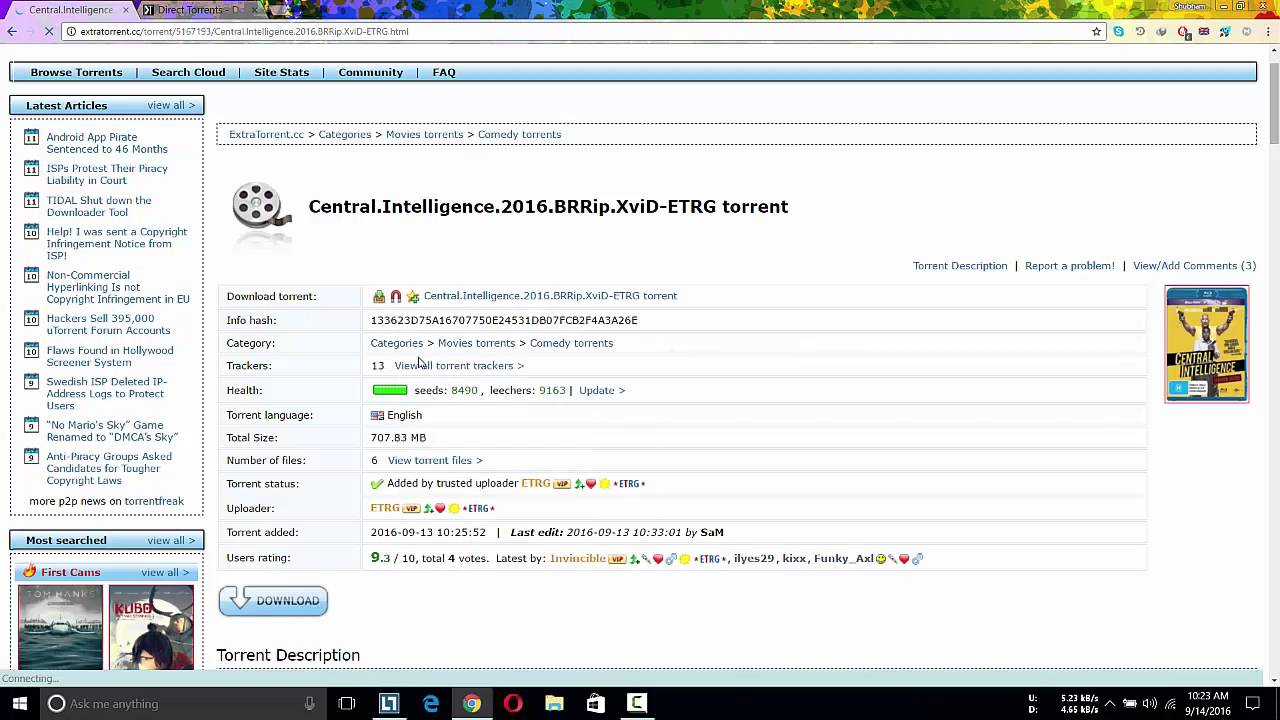Show hidden system tray icons

[1109, 703]
